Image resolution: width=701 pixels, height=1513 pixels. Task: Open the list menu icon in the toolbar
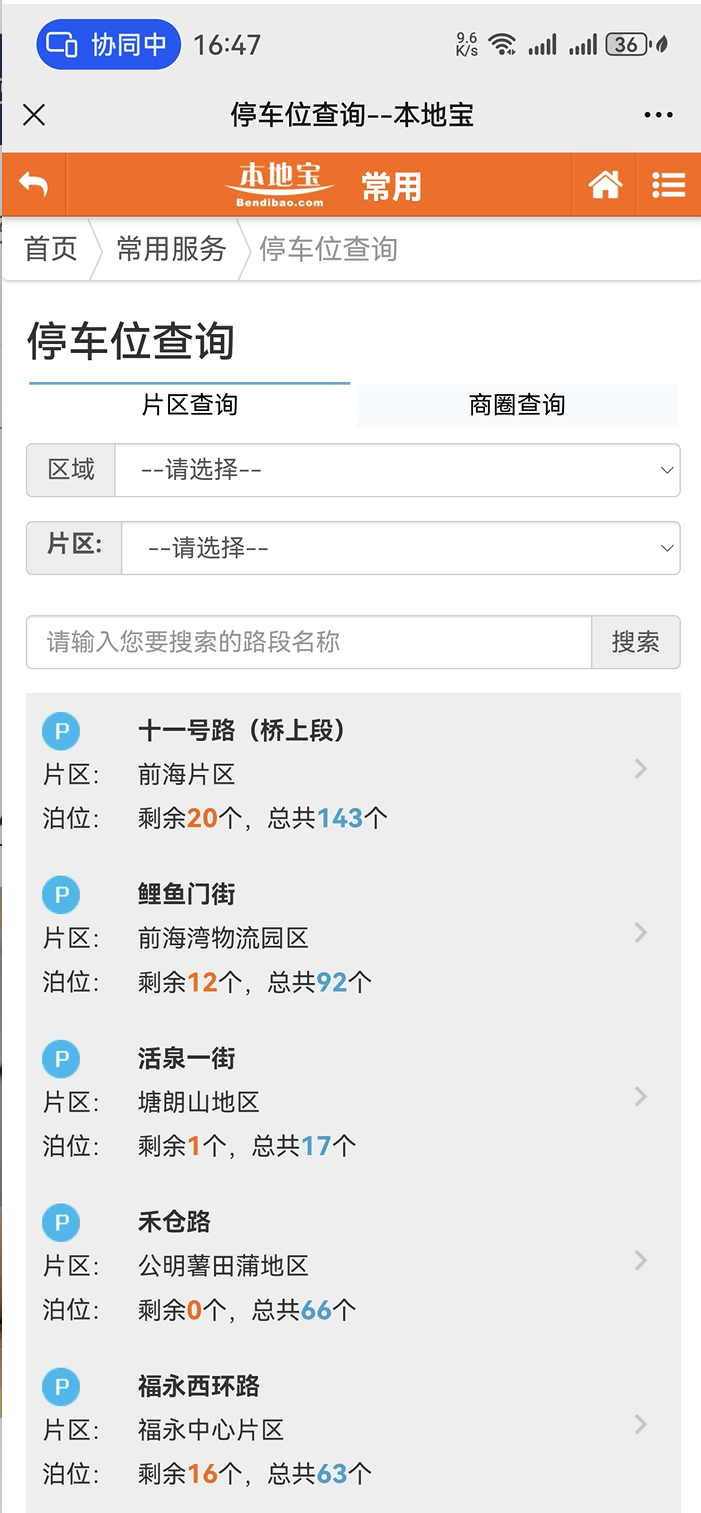668,184
